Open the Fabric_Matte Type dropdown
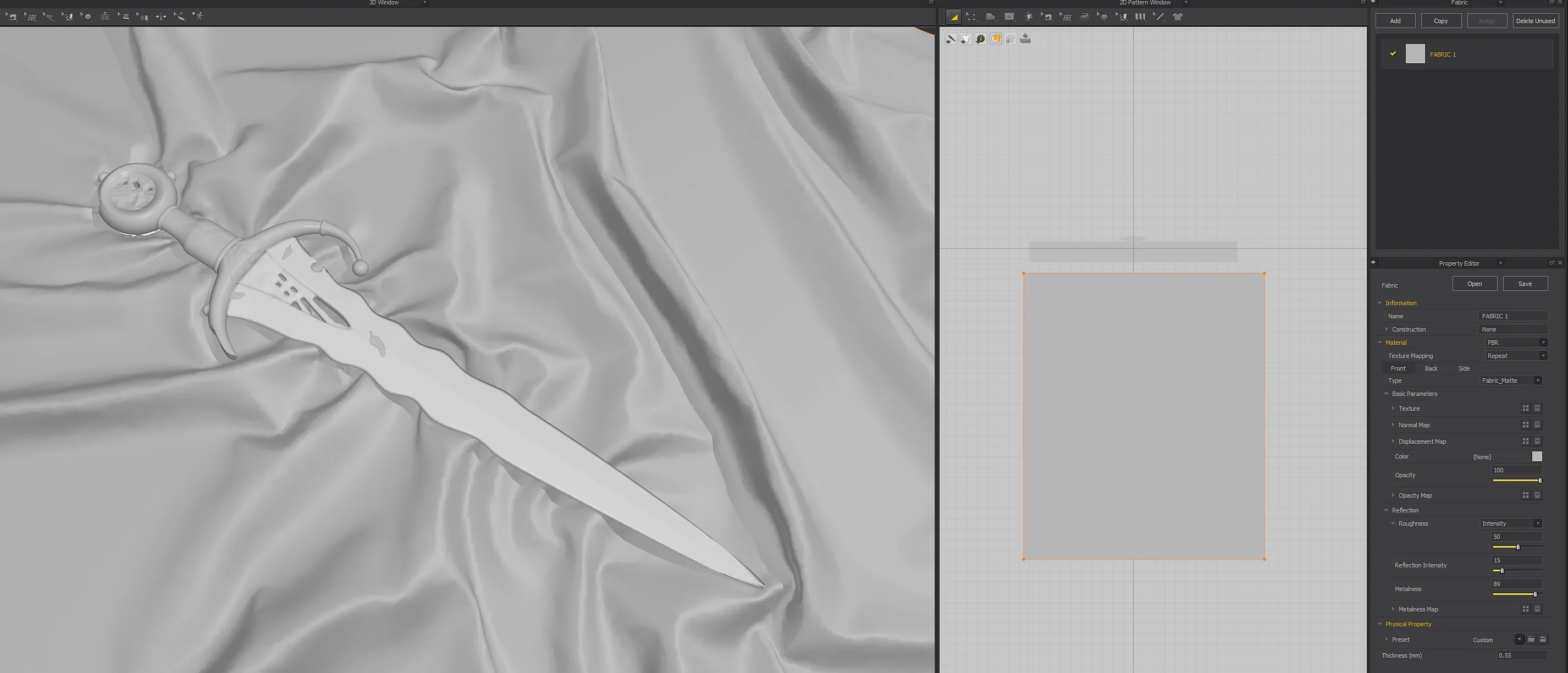Screen dimensions: 1568x673 (1511, 380)
